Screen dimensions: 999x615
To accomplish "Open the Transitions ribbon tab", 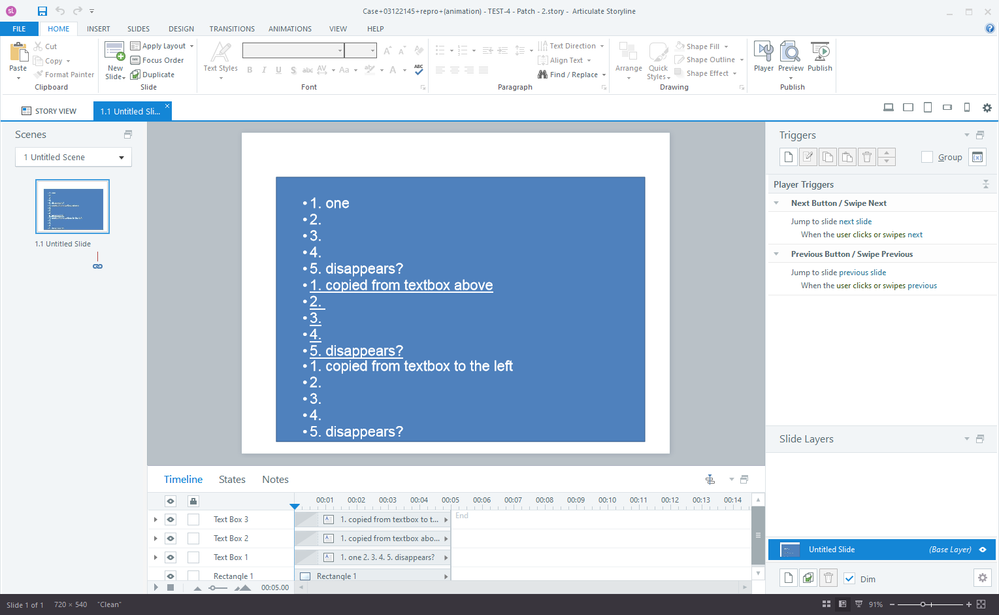I will click(x=231, y=29).
